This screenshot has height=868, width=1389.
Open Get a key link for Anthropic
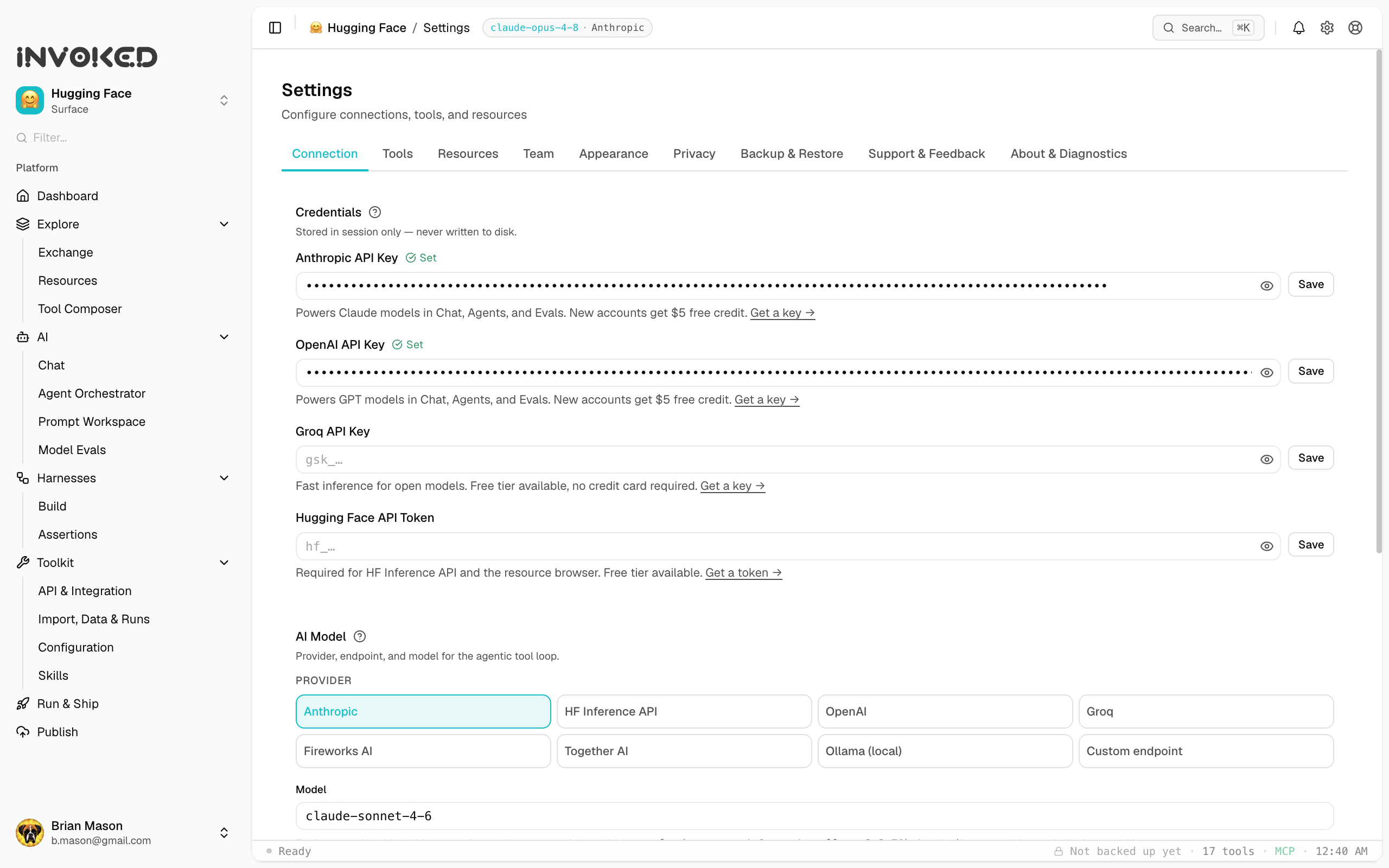coord(782,313)
